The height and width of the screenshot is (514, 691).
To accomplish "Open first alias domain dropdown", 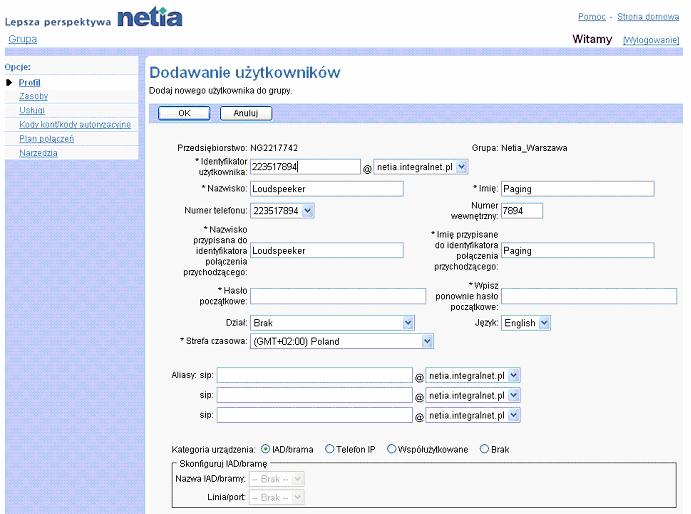I will [473, 376].
